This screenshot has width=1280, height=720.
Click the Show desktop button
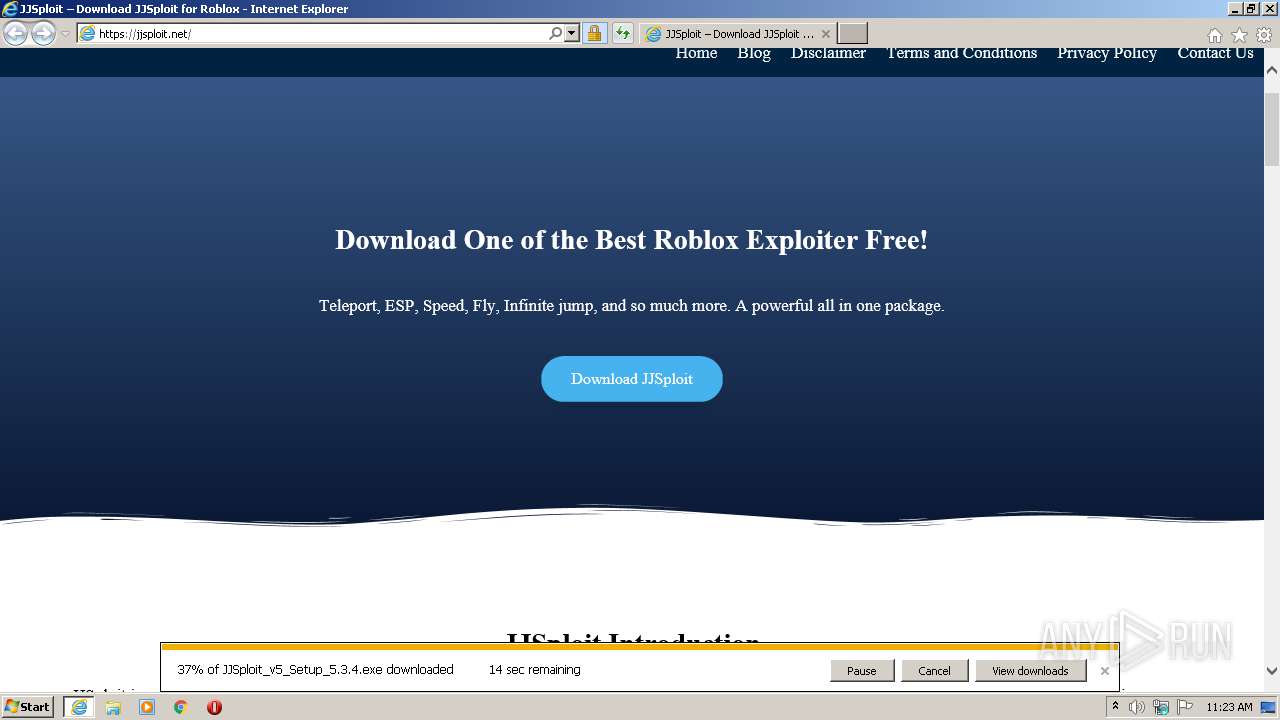[1269, 707]
